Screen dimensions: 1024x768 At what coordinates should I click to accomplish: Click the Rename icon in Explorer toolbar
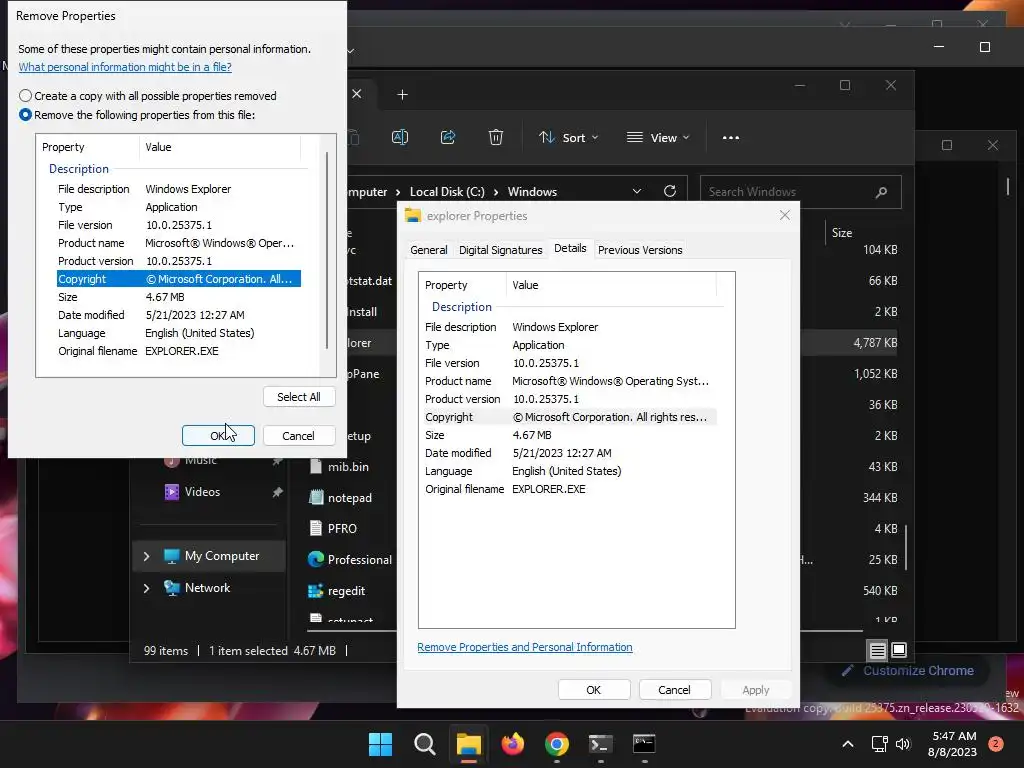pos(400,137)
